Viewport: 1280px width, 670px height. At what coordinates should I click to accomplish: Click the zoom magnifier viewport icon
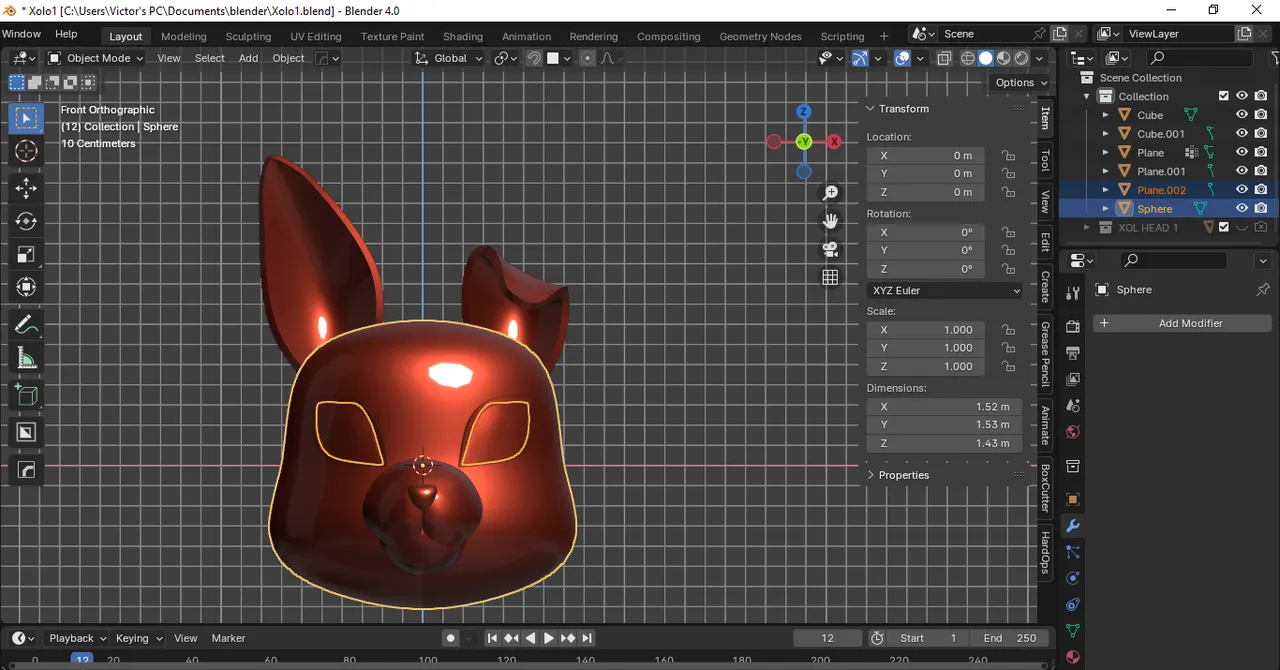point(830,193)
